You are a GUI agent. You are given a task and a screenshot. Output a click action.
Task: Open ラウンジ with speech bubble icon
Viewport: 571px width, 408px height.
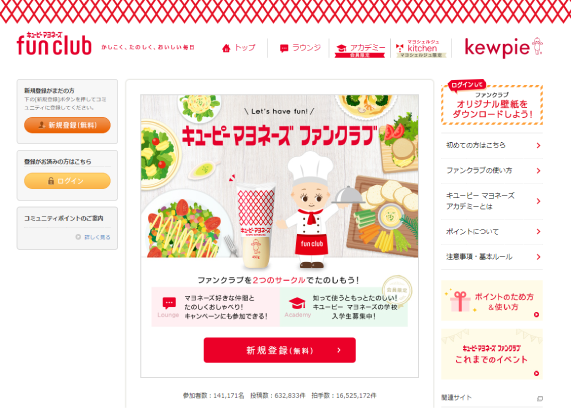(x=300, y=48)
